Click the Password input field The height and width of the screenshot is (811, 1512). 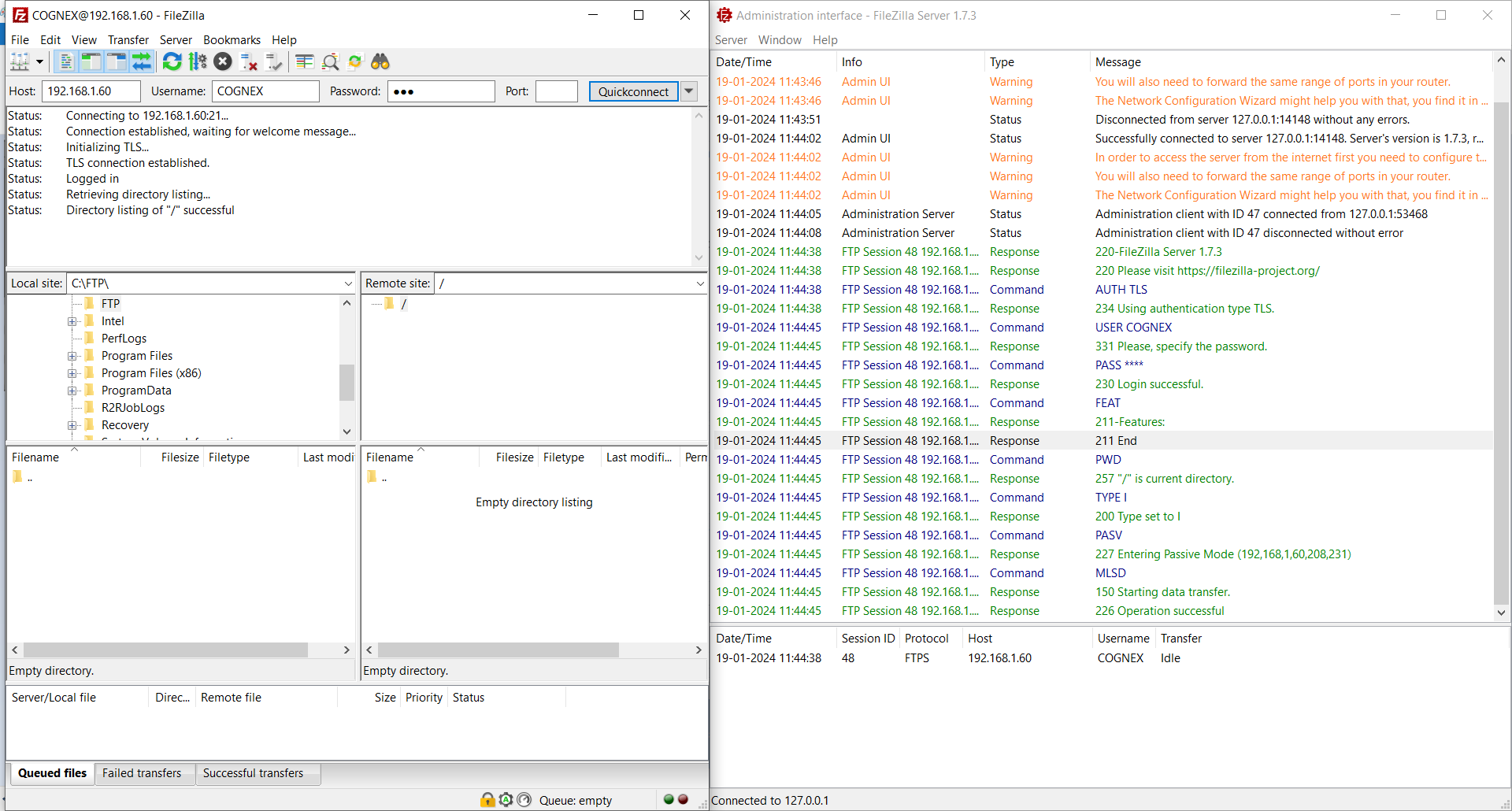441,91
